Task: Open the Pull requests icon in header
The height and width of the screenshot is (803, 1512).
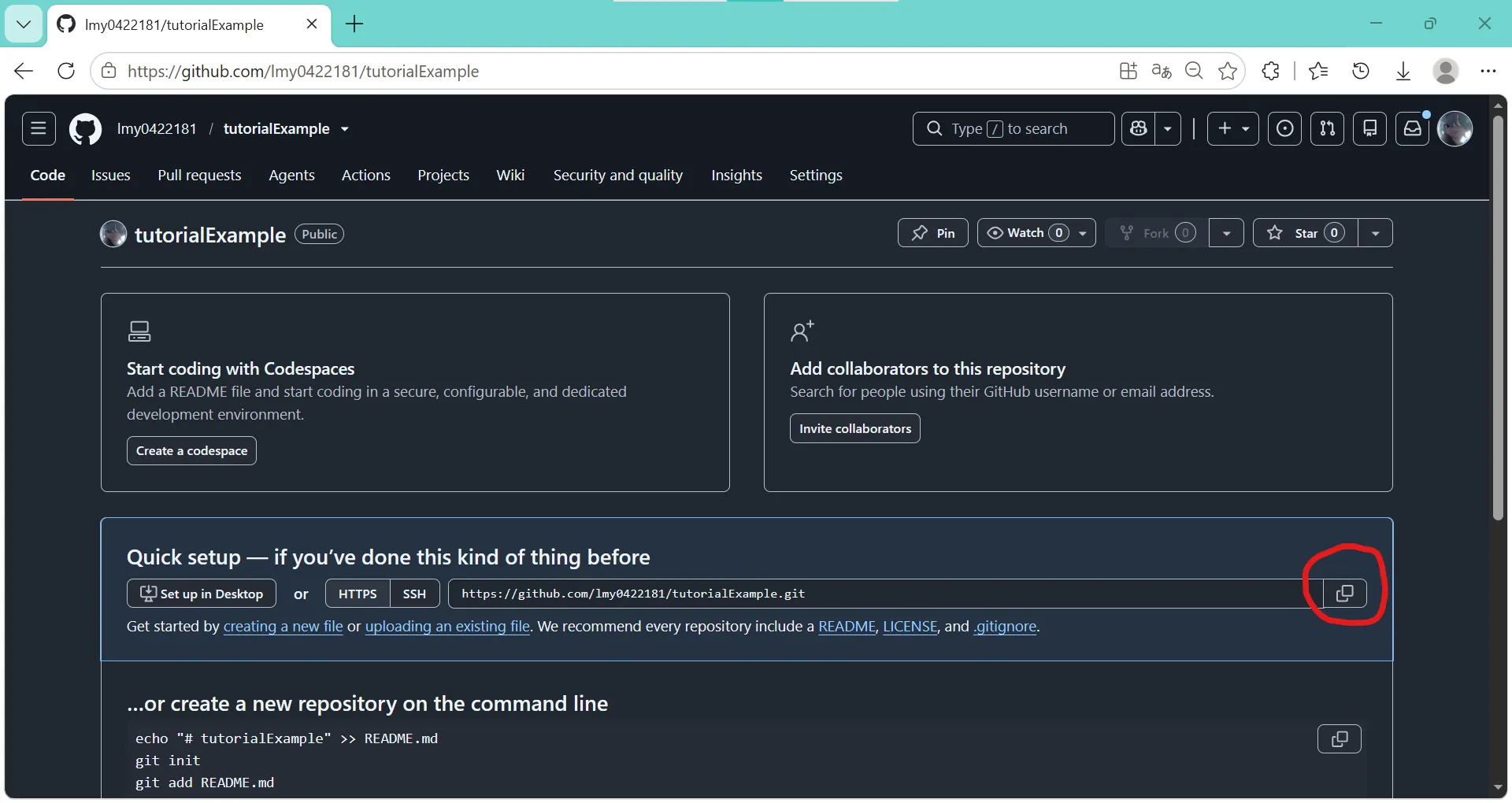Action: click(x=1327, y=128)
